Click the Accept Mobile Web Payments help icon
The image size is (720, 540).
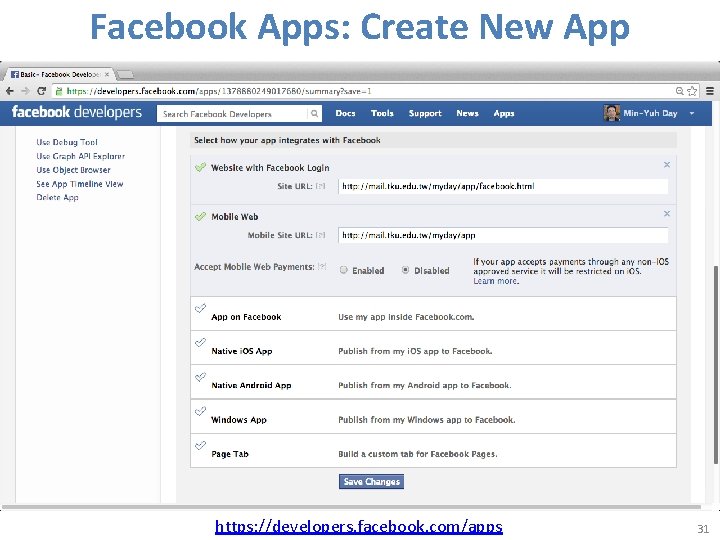(322, 266)
